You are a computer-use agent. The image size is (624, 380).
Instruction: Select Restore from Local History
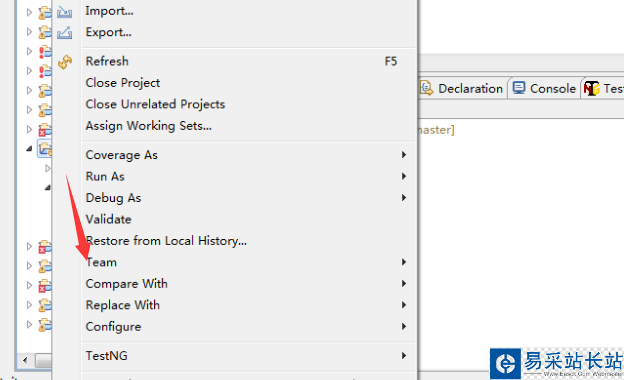pos(166,241)
